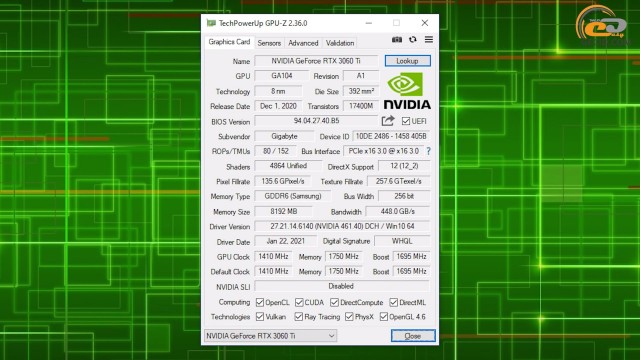Click the Default Clock field 1410 MHz
Viewport: 640px width, 360px height.
(x=273, y=271)
